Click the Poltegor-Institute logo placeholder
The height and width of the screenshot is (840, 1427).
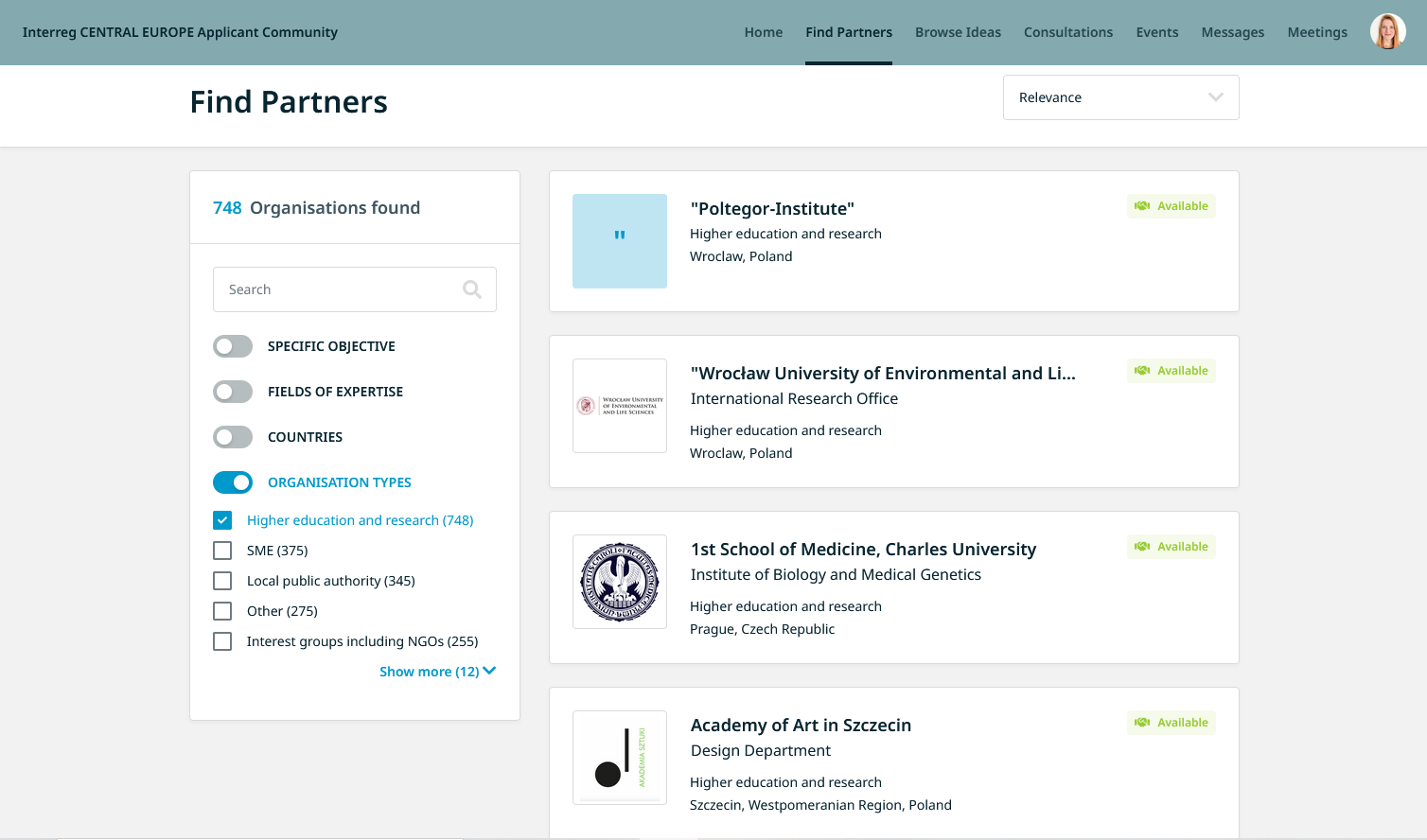point(620,241)
